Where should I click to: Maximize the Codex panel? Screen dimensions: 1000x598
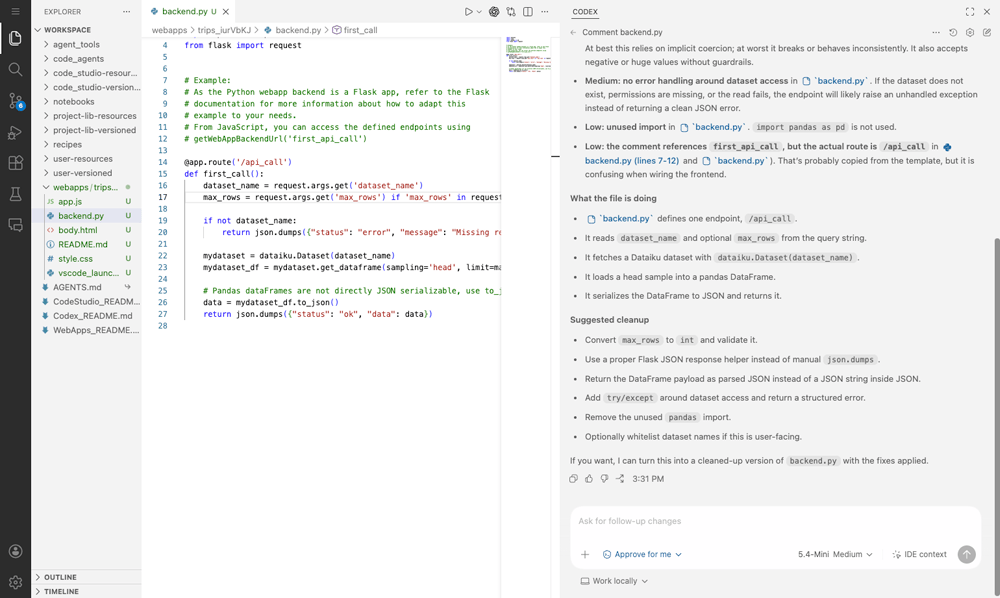pyautogui.click(x=970, y=11)
